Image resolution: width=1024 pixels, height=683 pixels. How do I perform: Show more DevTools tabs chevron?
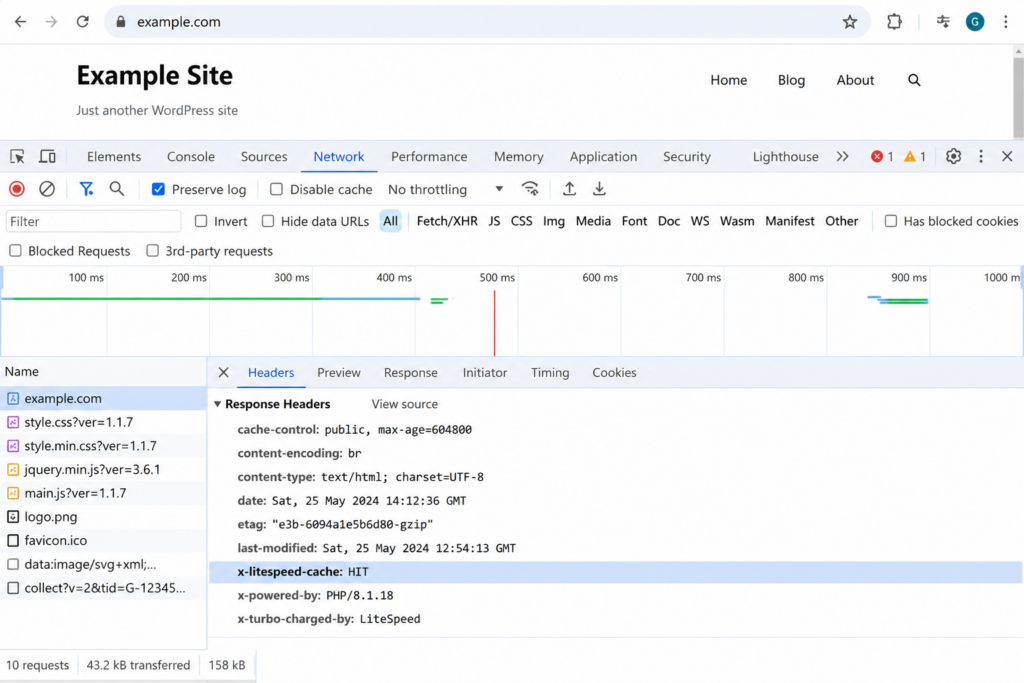(x=842, y=157)
